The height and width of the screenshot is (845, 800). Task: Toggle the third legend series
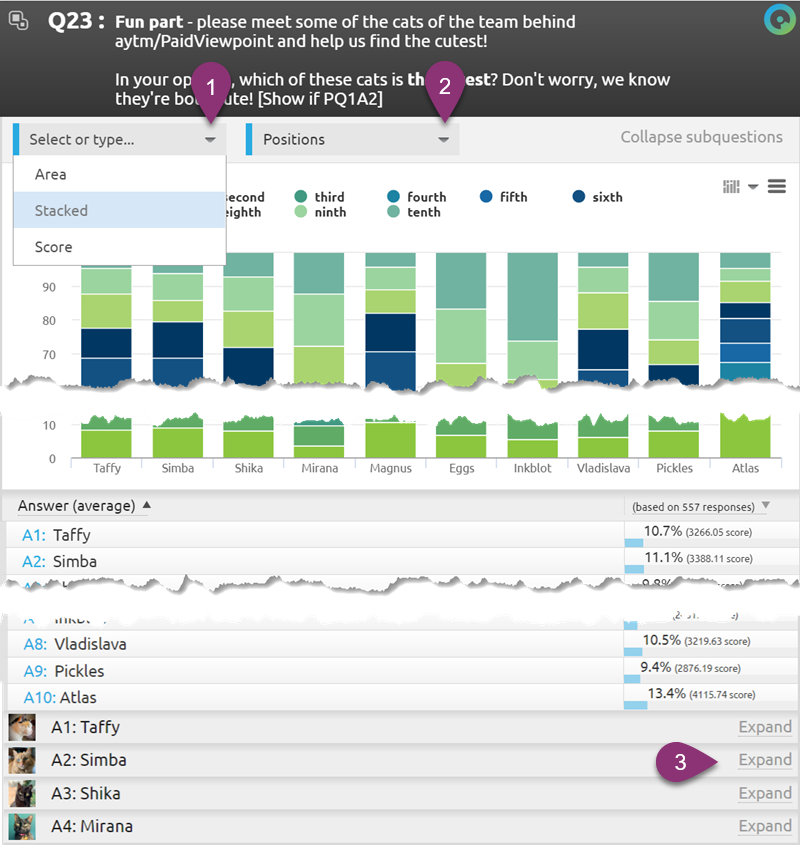tap(320, 197)
